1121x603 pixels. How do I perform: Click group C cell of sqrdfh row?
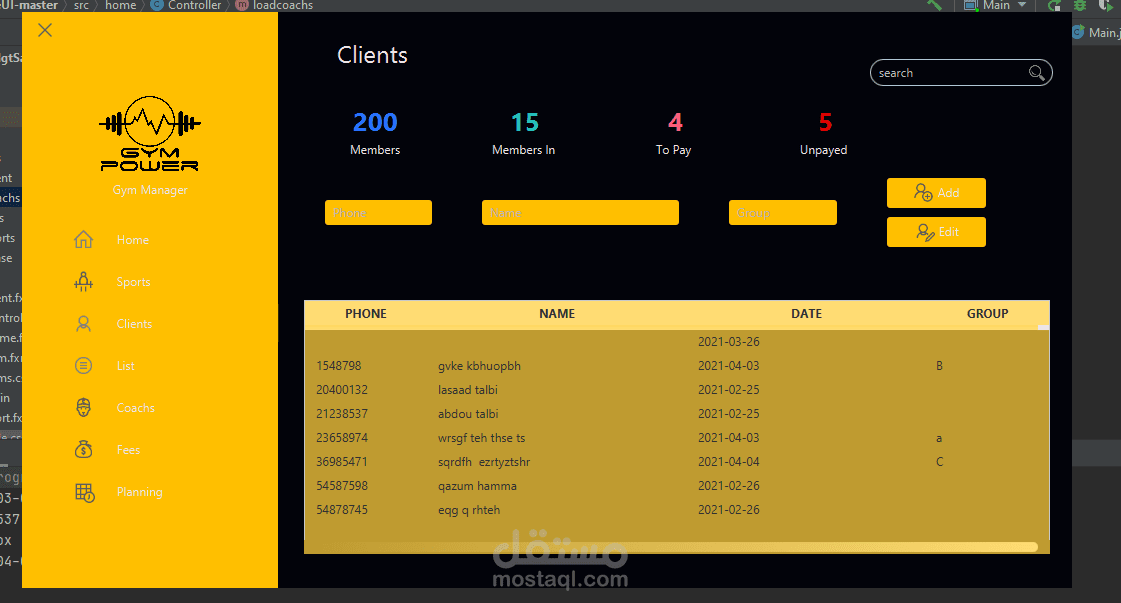click(939, 462)
